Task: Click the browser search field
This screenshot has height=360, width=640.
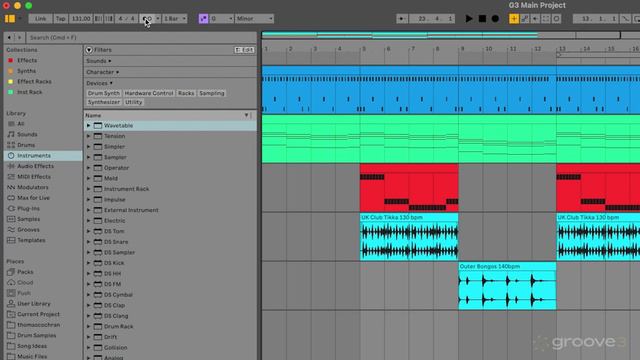Action: click(x=141, y=38)
